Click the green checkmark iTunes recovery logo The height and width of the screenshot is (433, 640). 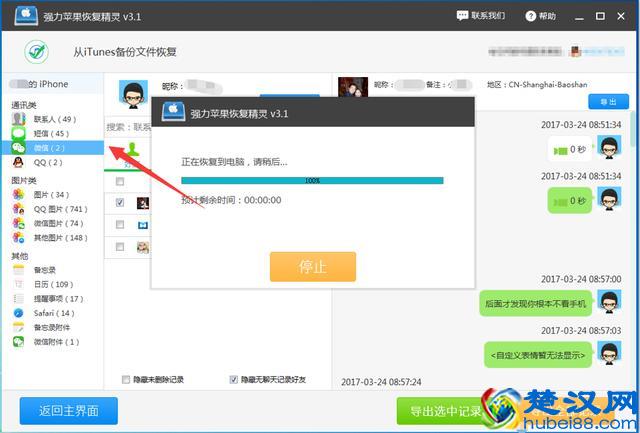click(36, 52)
